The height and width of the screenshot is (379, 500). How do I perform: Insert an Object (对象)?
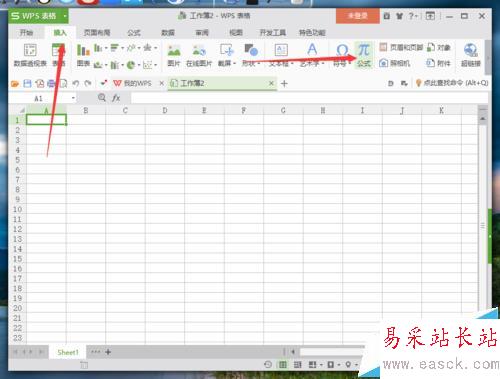(x=439, y=48)
